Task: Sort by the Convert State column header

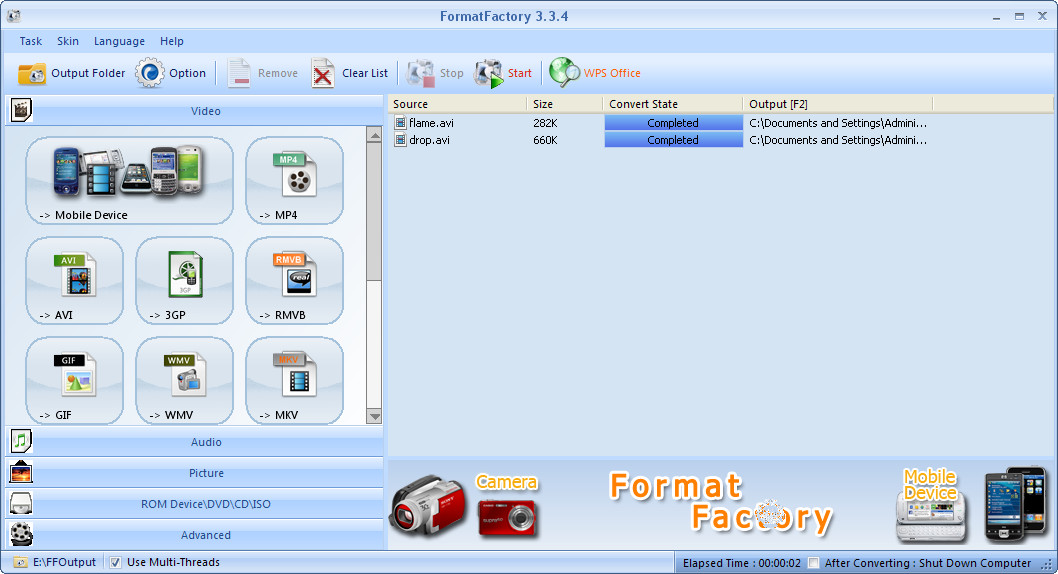Action: pyautogui.click(x=673, y=104)
